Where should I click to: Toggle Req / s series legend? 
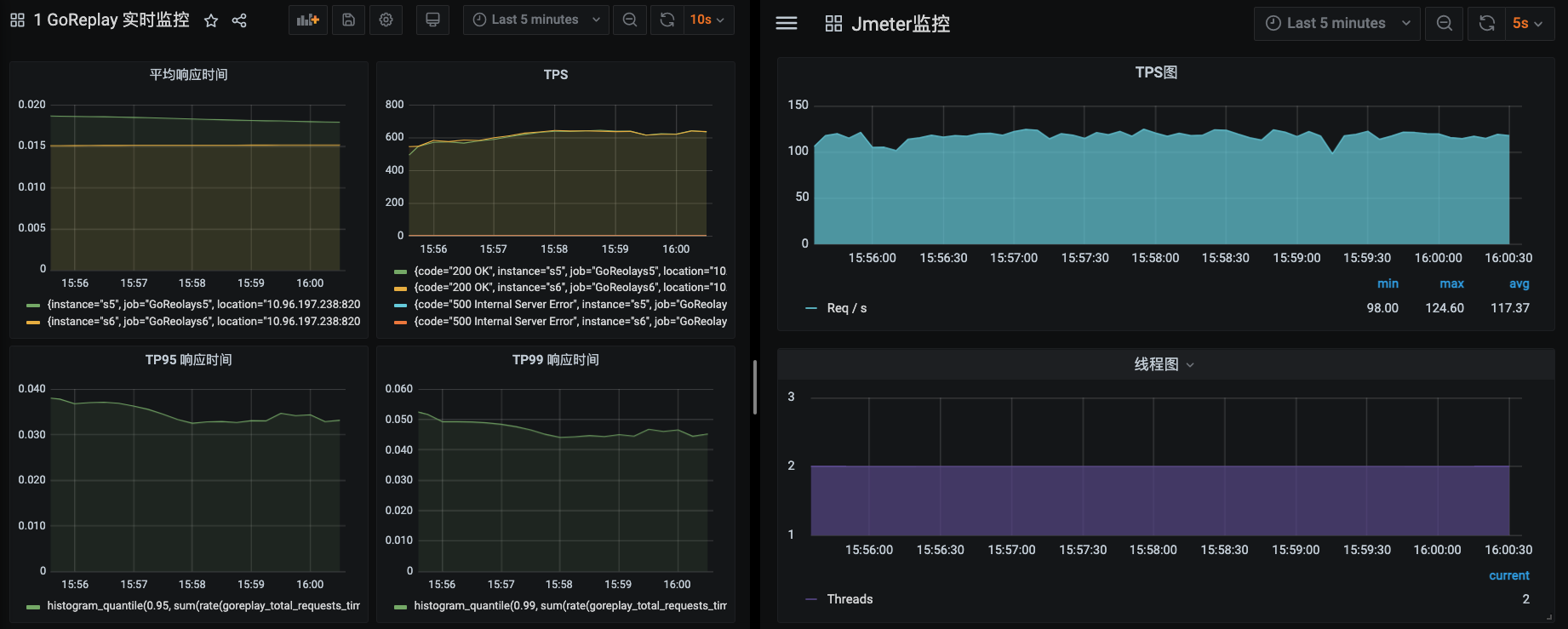(847, 308)
